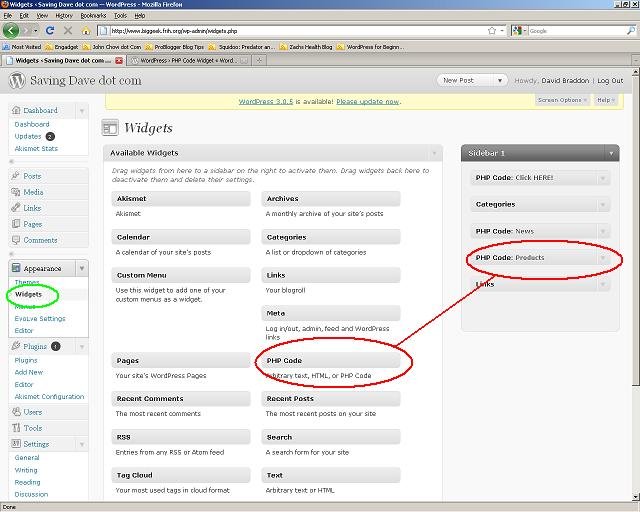Open the Bookmarks menu
640x512 pixels.
[93, 16]
